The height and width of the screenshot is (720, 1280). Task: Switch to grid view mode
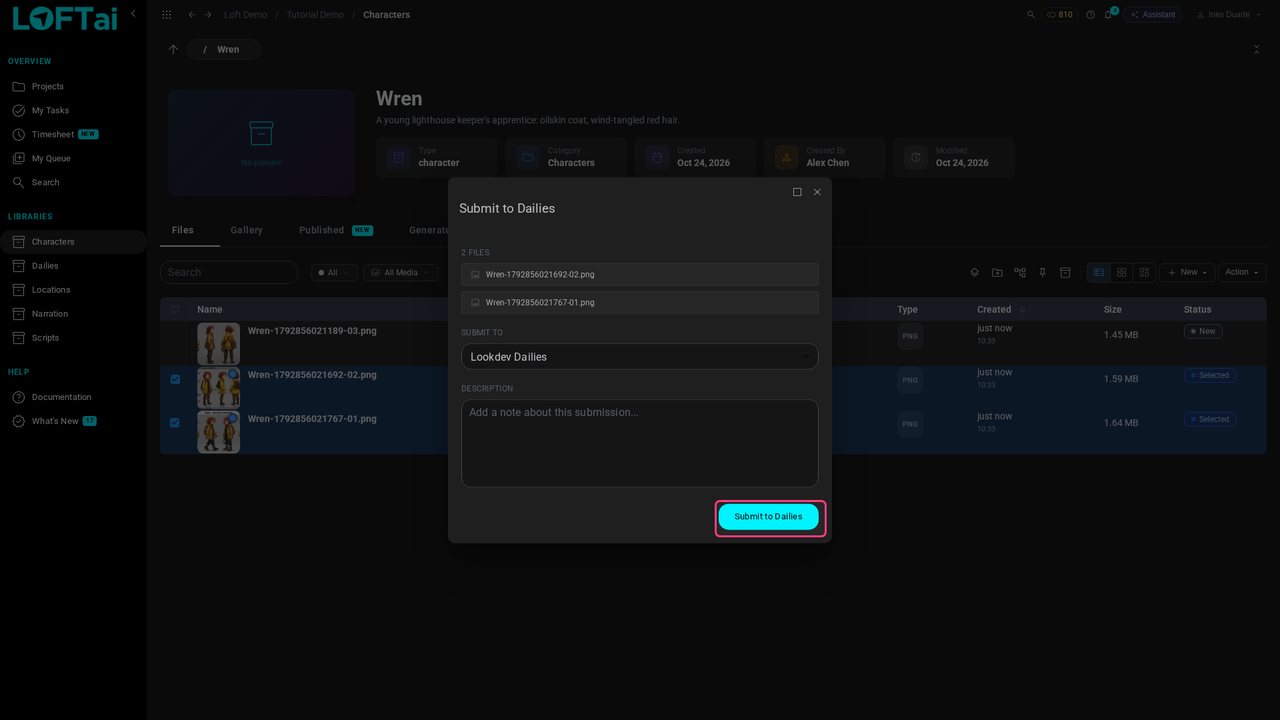coord(1122,272)
